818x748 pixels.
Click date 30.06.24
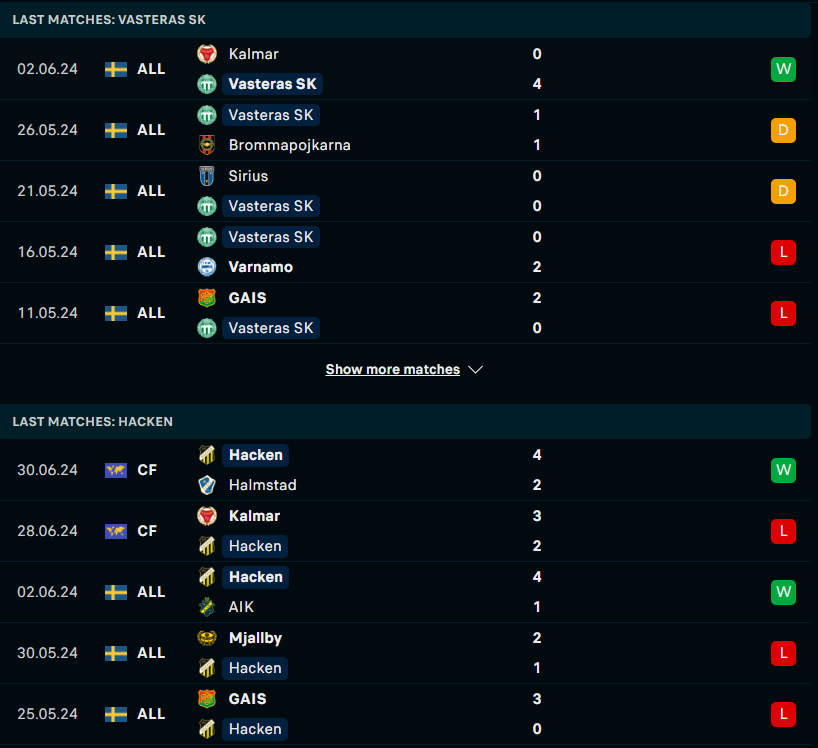coord(47,470)
